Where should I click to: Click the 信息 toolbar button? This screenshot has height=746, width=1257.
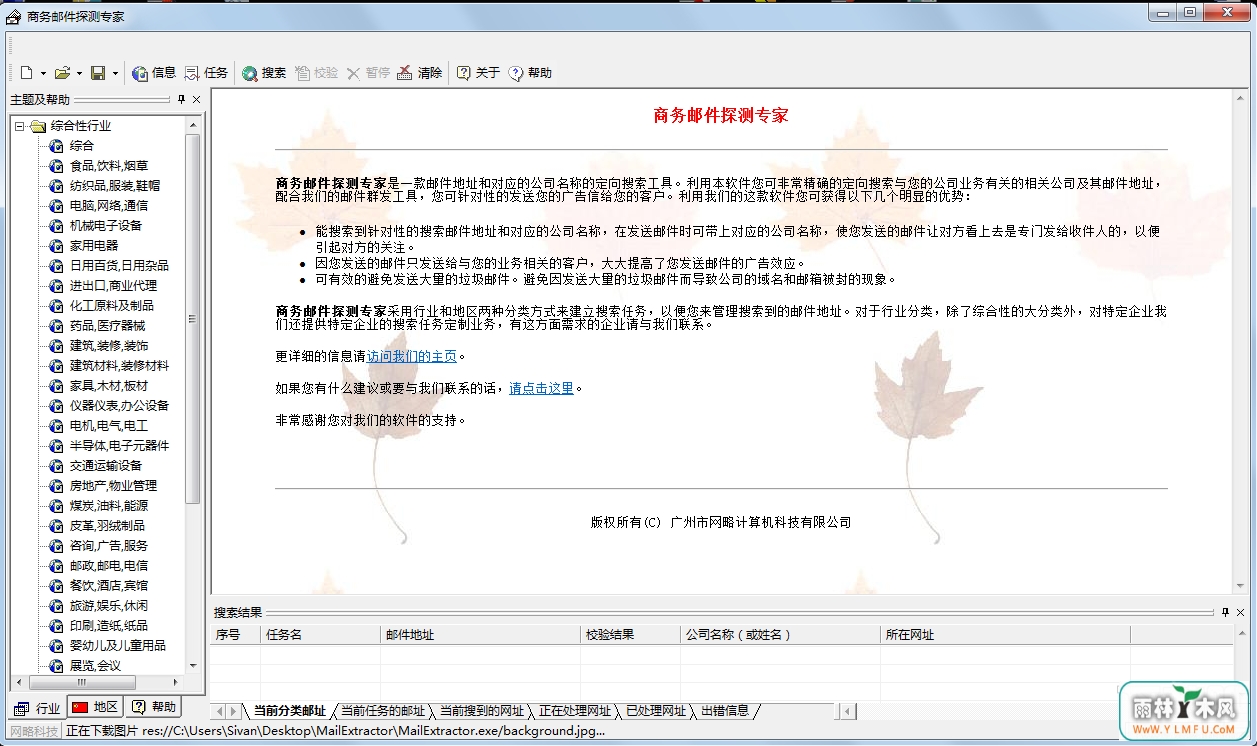154,73
